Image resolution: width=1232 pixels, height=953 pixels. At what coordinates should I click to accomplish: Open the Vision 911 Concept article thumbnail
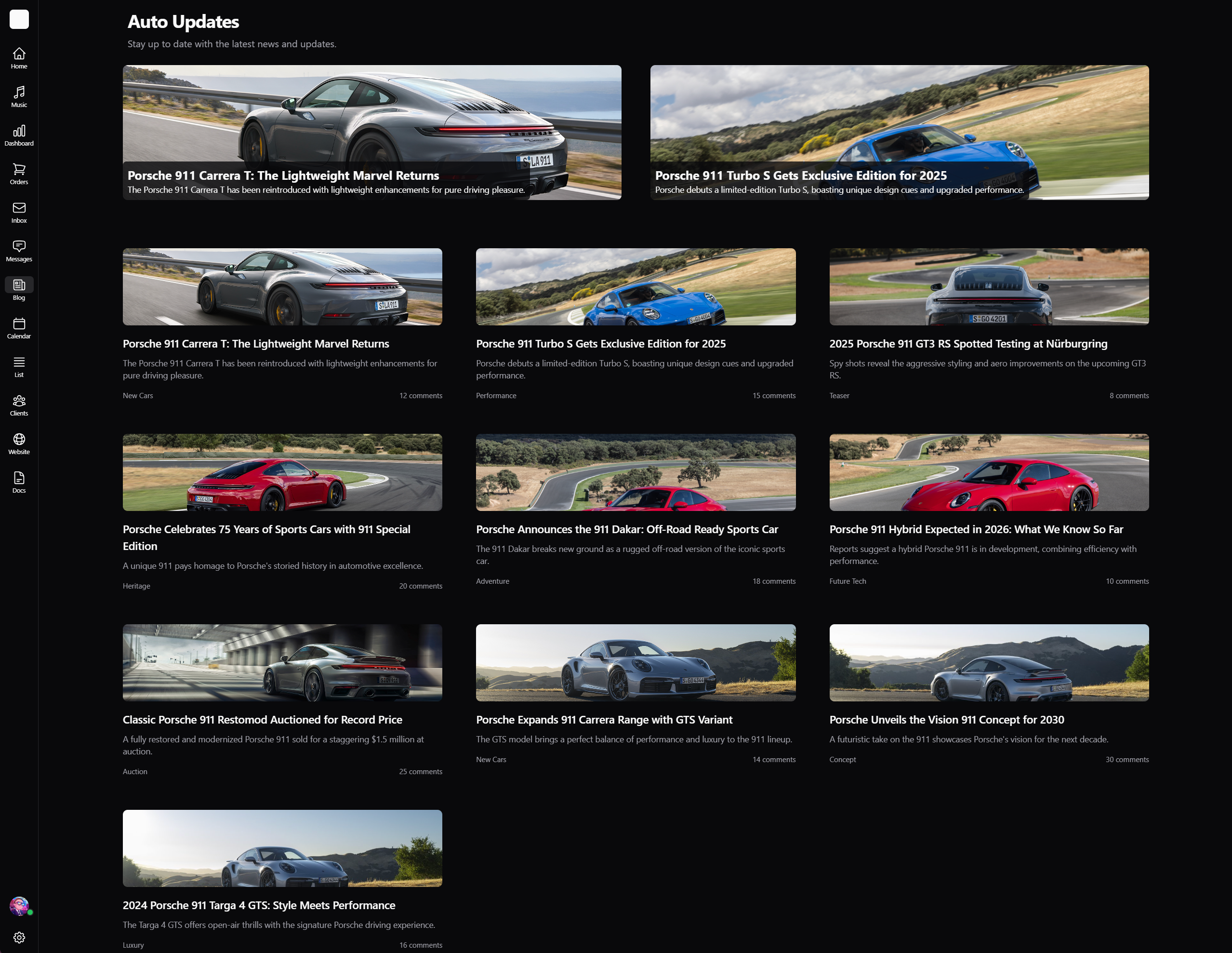[x=989, y=662]
